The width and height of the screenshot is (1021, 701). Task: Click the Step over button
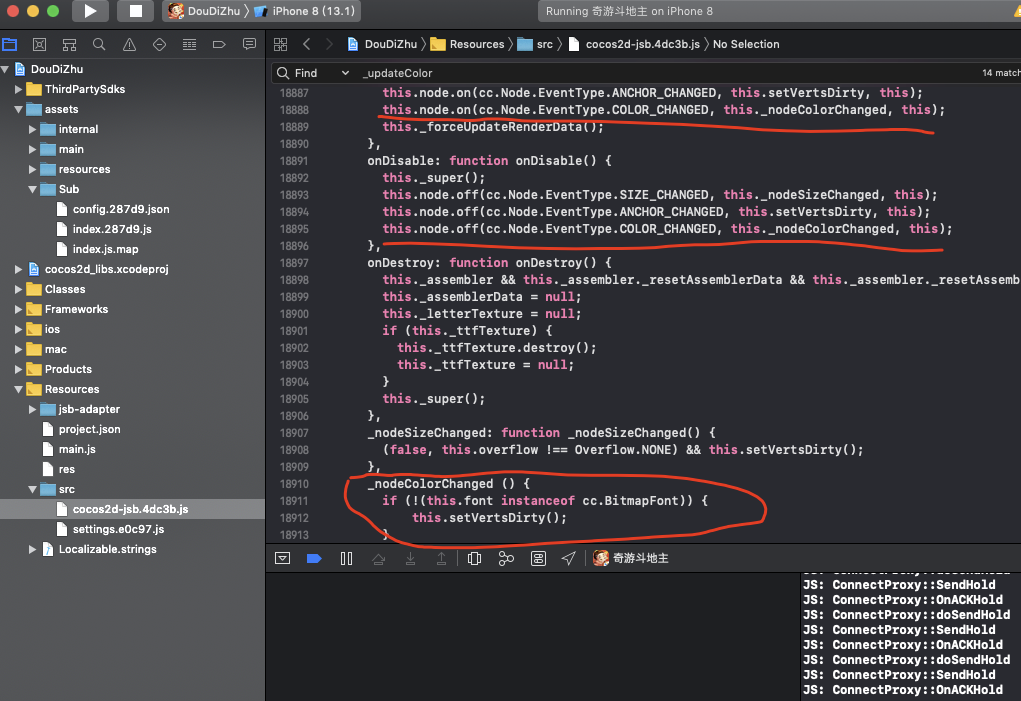[378, 558]
